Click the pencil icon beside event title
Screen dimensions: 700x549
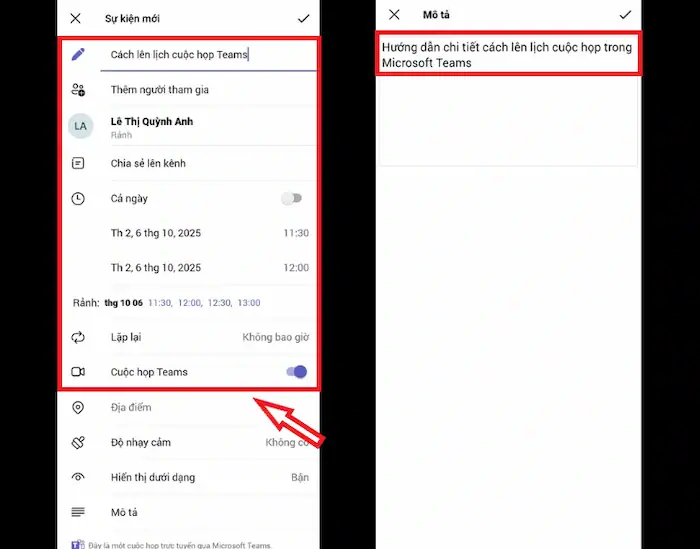pos(78,55)
